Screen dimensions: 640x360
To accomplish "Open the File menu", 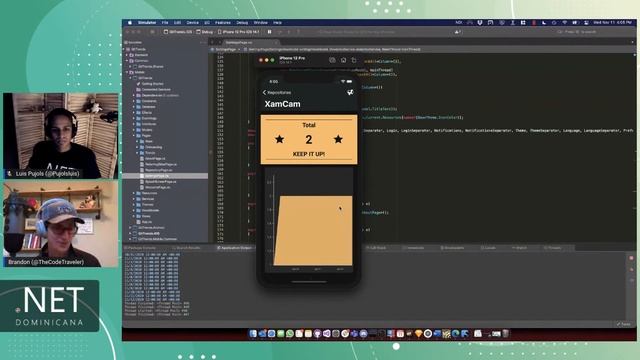I will point(165,23).
